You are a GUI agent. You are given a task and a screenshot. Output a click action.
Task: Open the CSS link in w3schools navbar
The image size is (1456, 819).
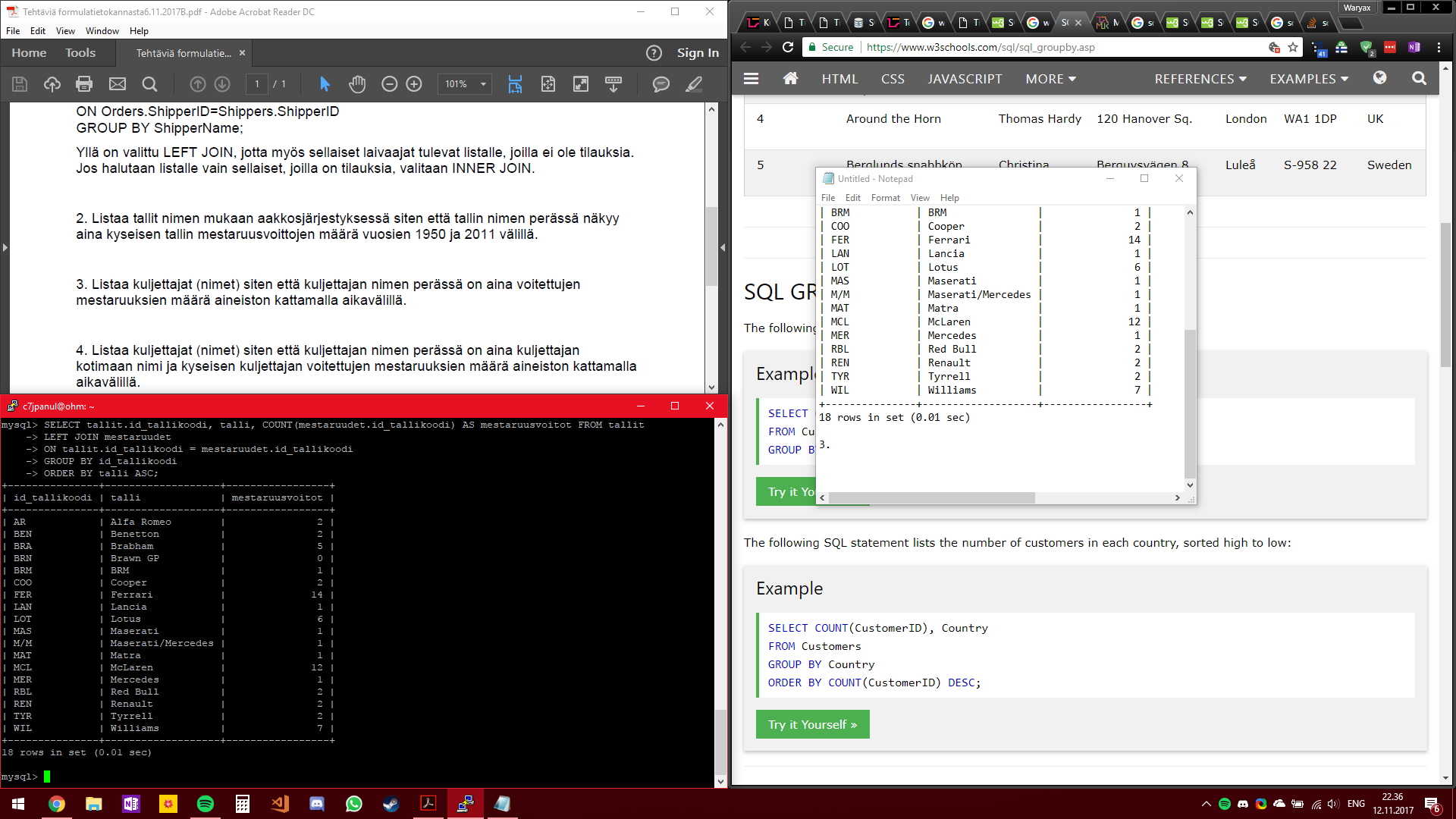click(x=893, y=79)
